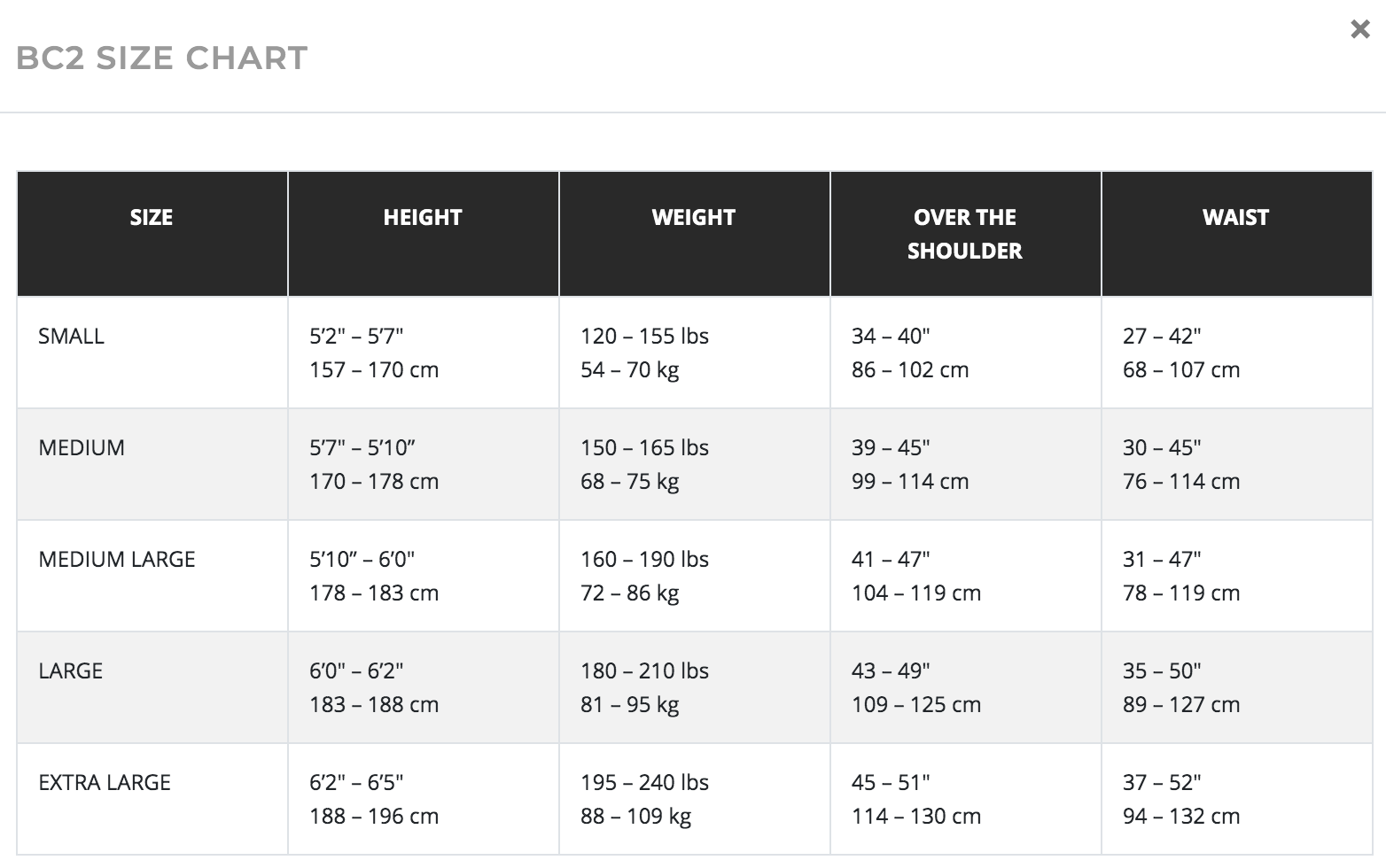The height and width of the screenshot is (868, 1386).
Task: Click the EXTRA LARGE shoulder measurement cell
Action: 964,798
